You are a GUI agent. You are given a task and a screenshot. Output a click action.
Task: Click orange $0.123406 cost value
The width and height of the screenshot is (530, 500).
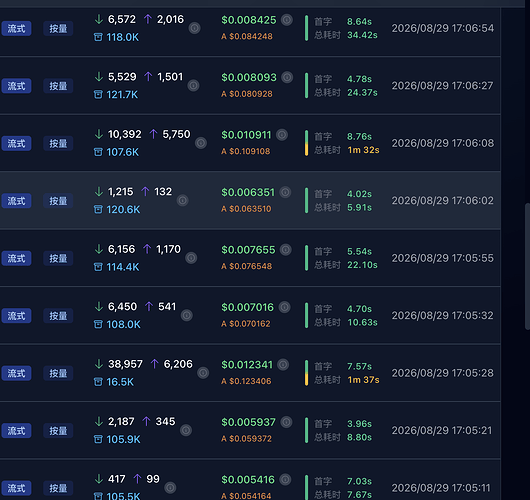click(x=246, y=381)
